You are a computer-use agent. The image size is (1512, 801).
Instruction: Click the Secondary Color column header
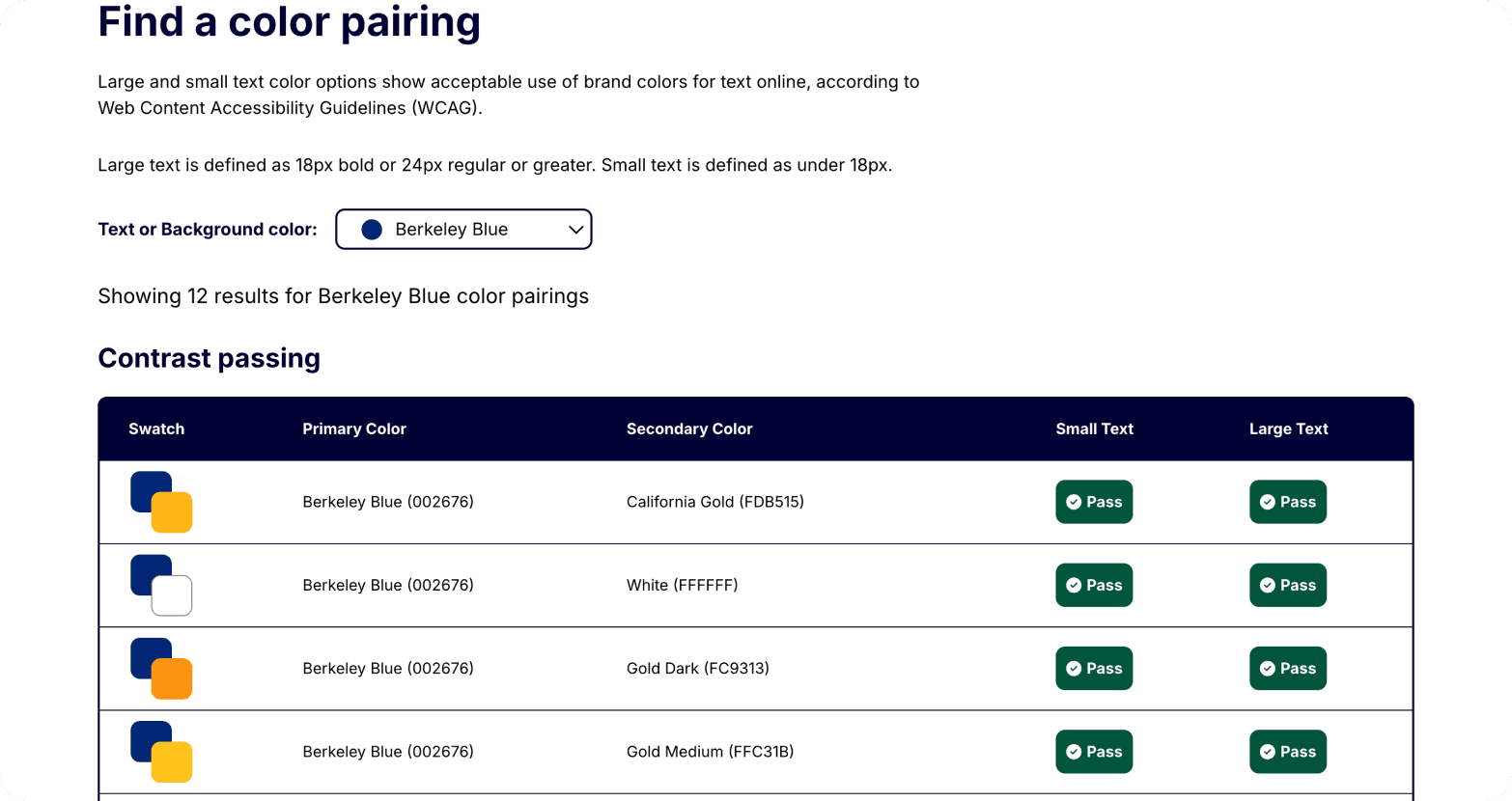(689, 428)
